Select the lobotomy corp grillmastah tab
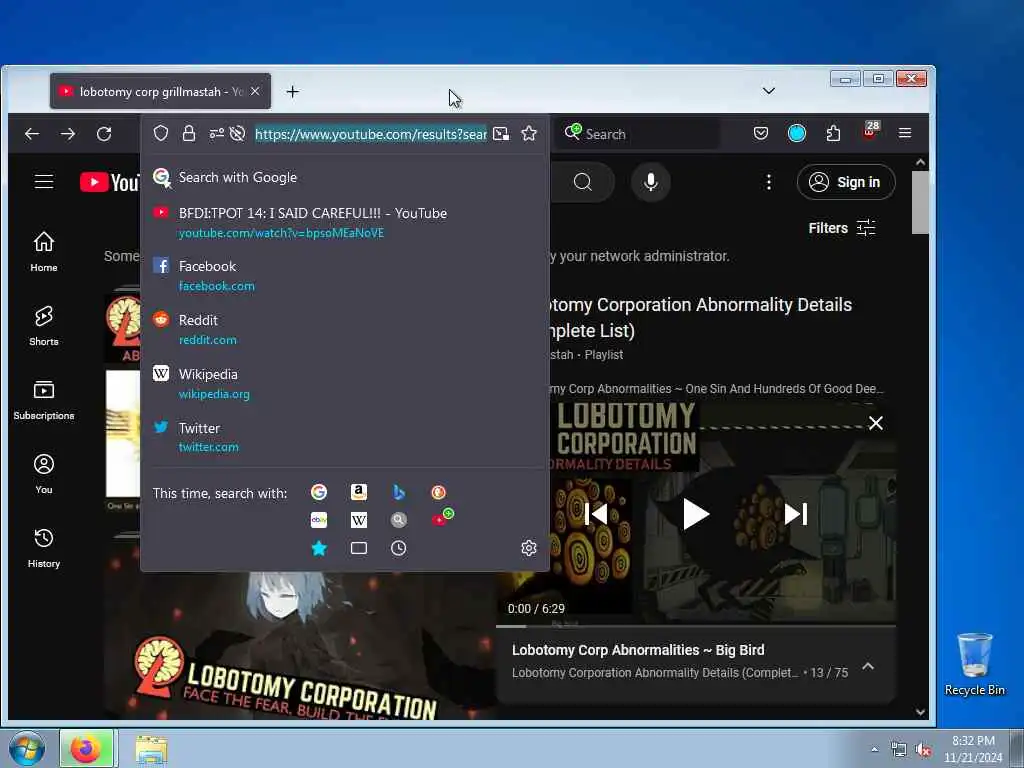 pos(160,91)
